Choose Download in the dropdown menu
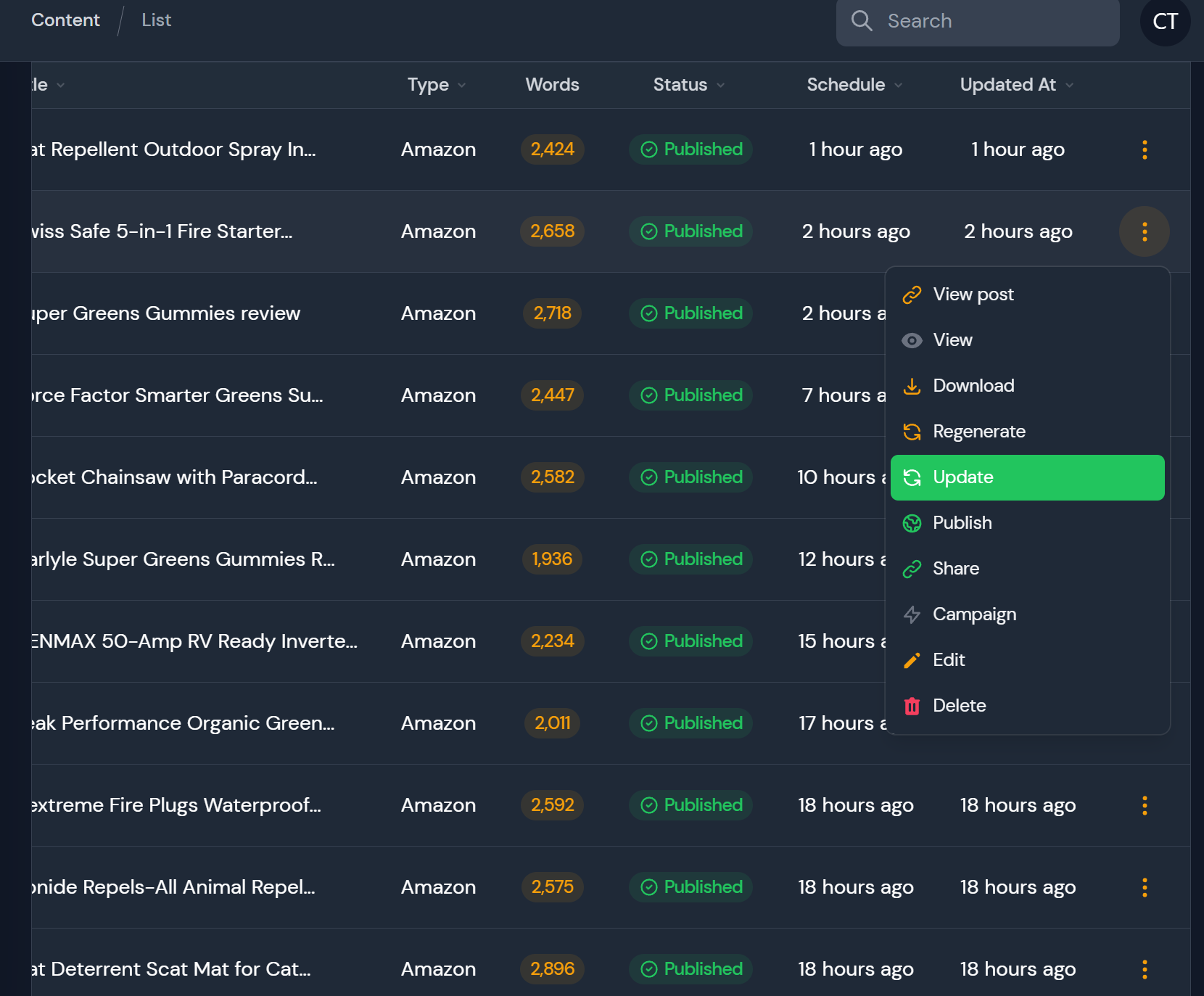The width and height of the screenshot is (1204, 996). [x=973, y=386]
